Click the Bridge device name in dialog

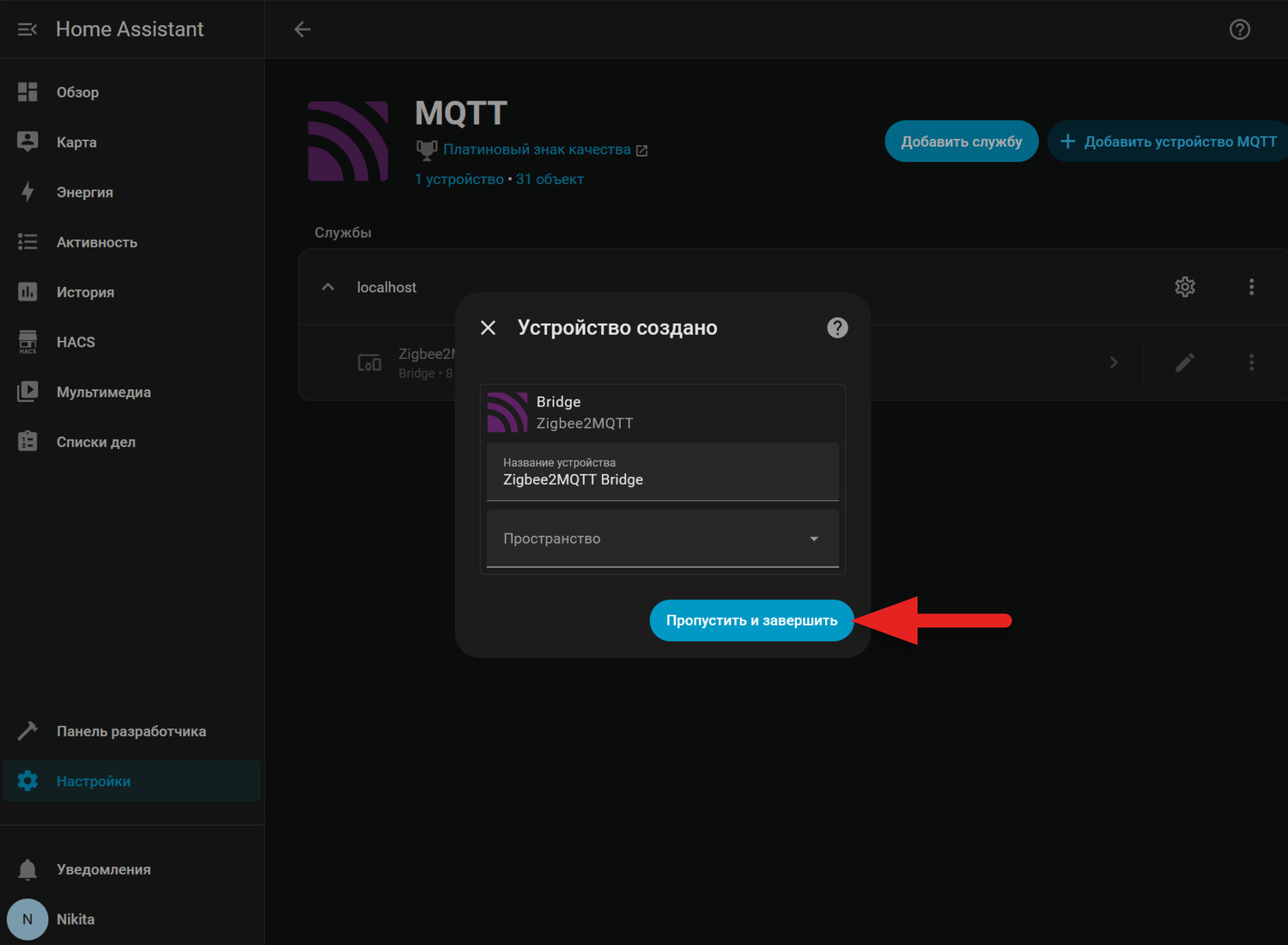tap(558, 401)
